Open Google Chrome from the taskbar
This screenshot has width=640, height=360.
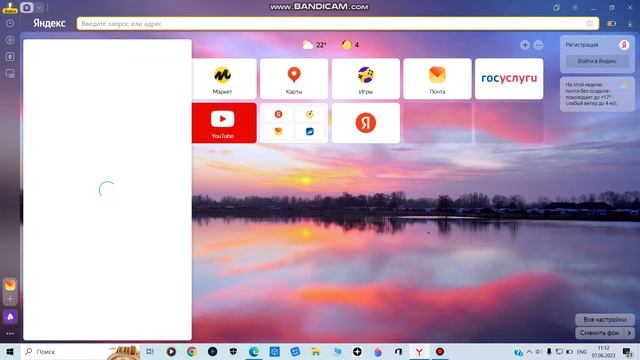point(191,351)
